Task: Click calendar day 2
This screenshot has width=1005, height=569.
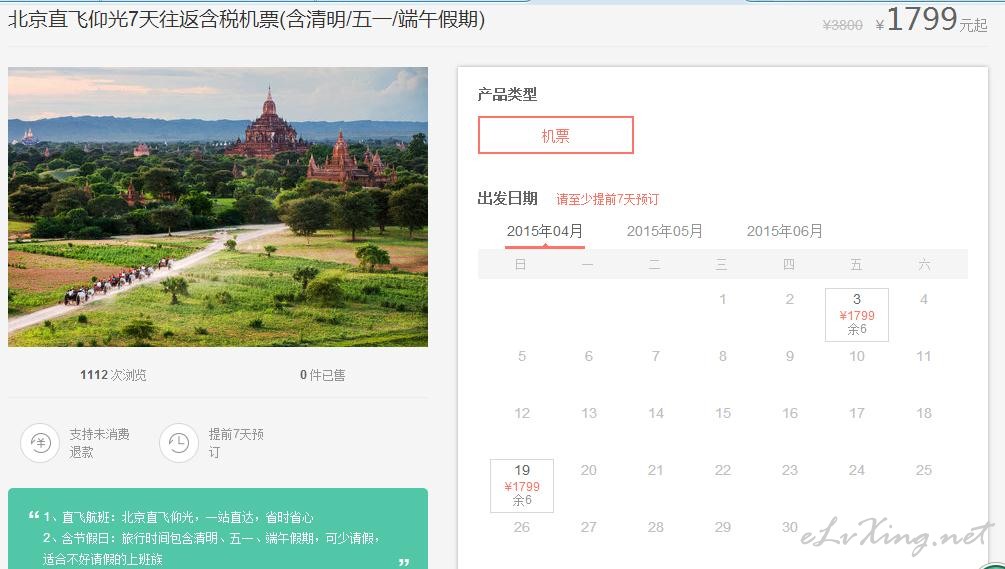Action: pyautogui.click(x=790, y=299)
